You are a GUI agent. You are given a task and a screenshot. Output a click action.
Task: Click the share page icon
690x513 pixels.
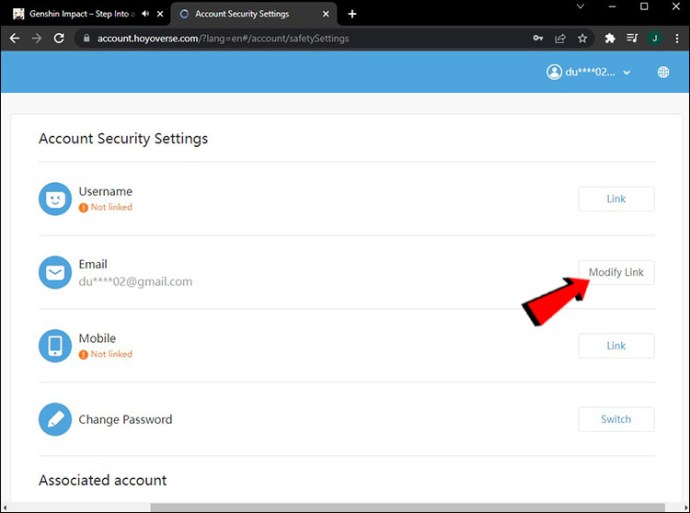pos(560,38)
